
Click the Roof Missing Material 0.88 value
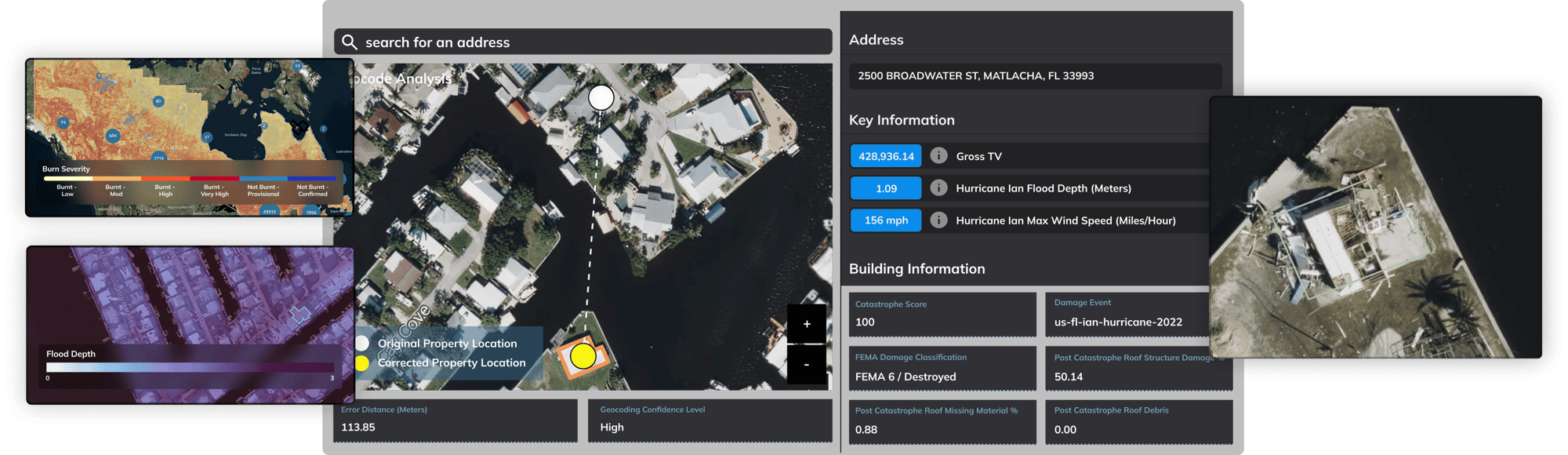[x=866, y=429]
